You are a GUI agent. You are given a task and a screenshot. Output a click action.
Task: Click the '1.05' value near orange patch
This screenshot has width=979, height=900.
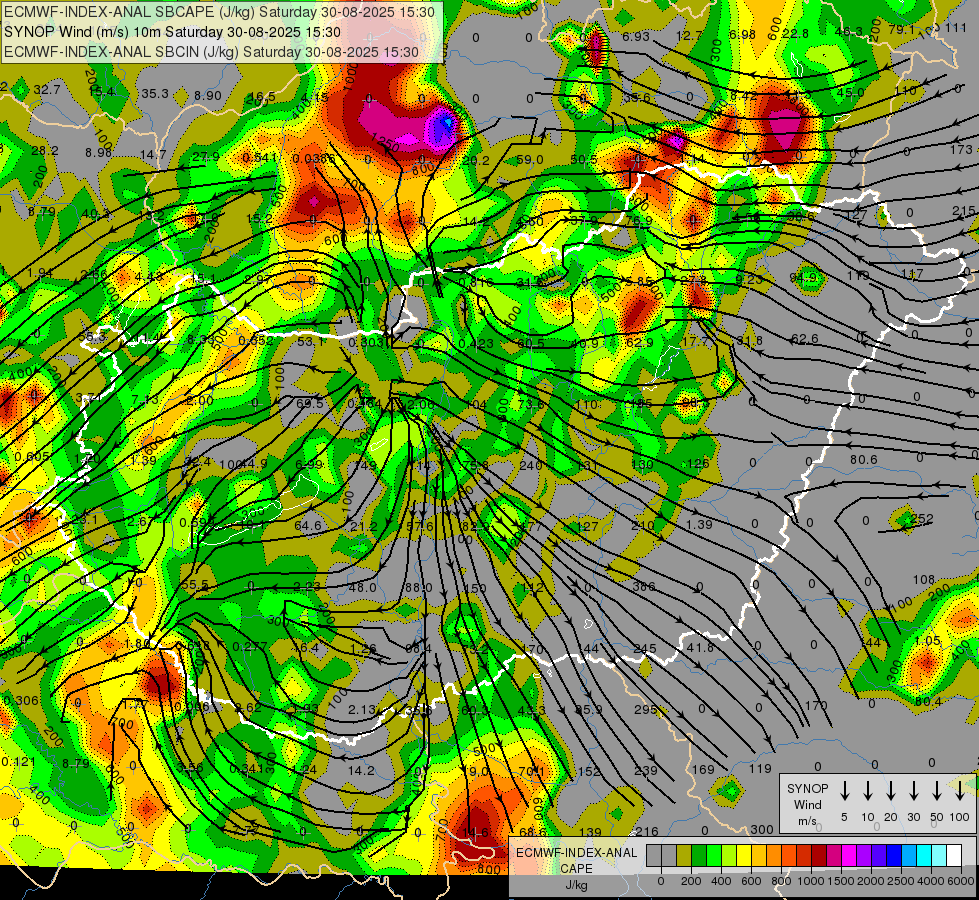(927, 641)
